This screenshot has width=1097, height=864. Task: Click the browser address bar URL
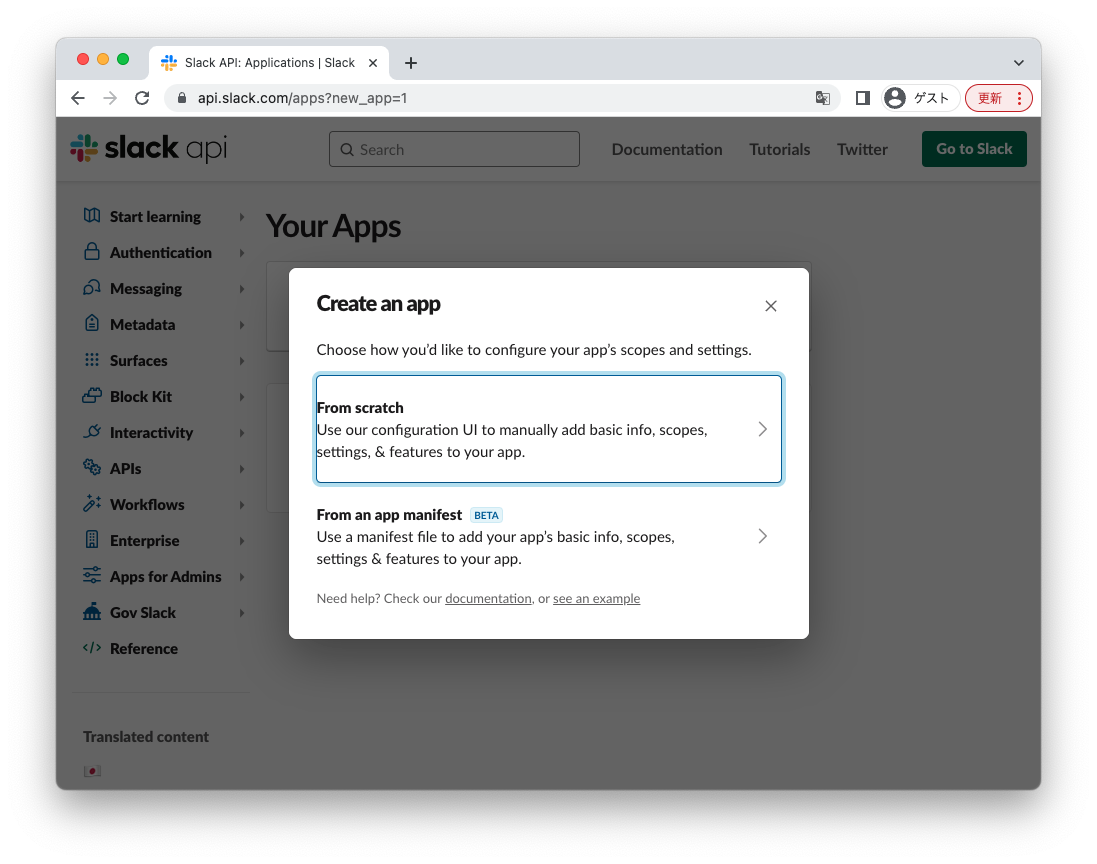pyautogui.click(x=302, y=98)
